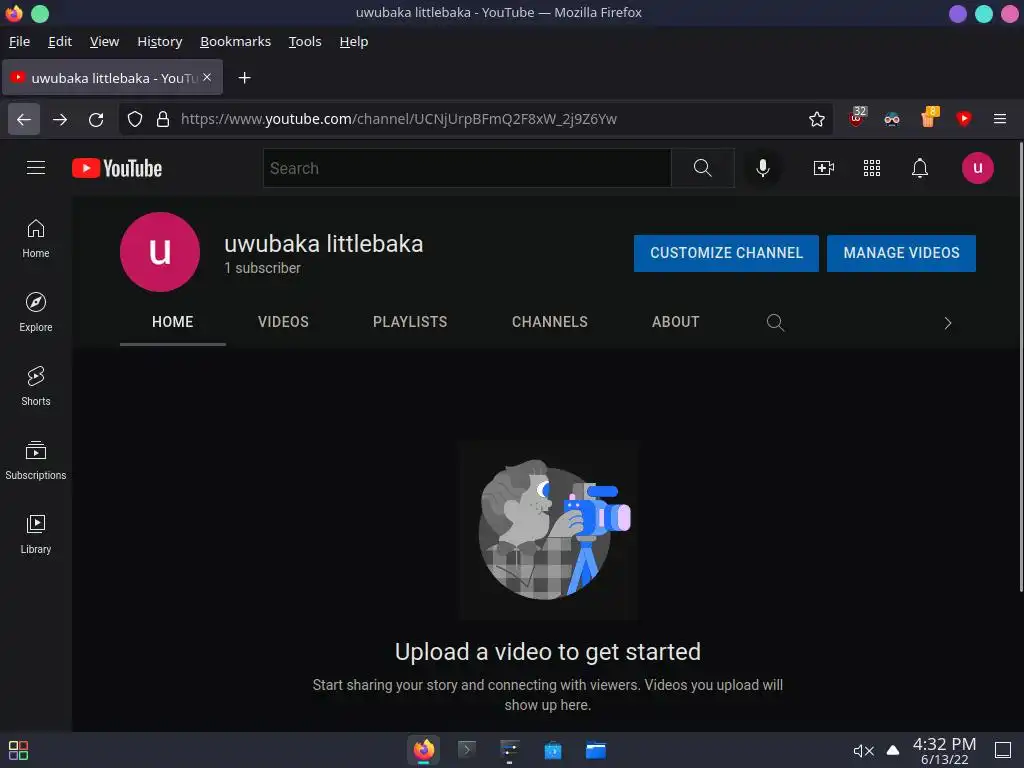Click the 'uwubaka littlebaka' channel name
Image resolution: width=1024 pixels, height=768 pixels.
(324, 244)
